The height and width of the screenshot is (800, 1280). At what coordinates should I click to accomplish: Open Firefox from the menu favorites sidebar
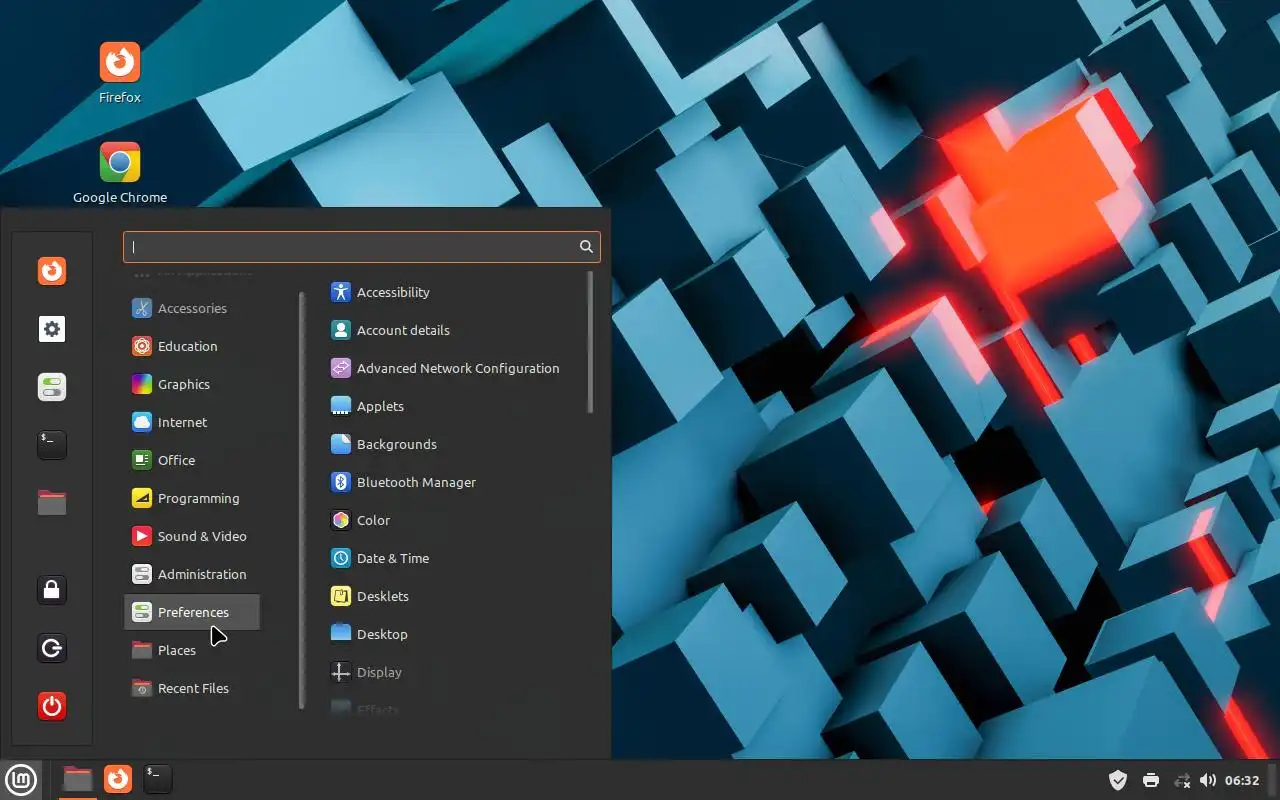[52, 271]
